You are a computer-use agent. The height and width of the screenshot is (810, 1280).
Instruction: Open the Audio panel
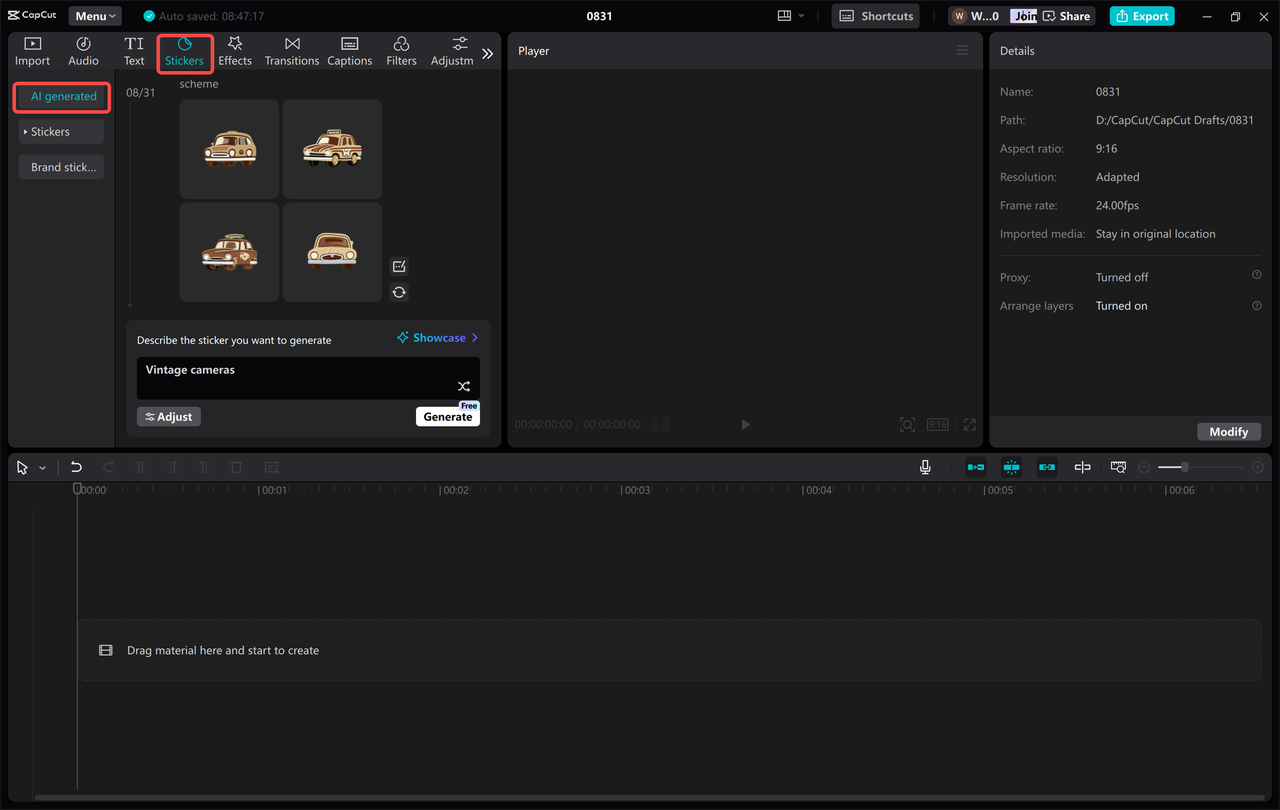tap(83, 51)
